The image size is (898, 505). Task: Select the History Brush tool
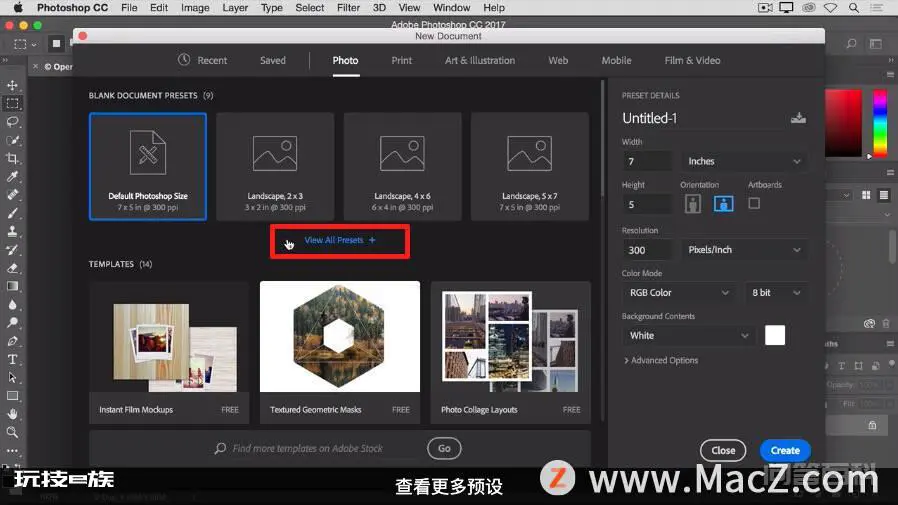tap(12, 250)
